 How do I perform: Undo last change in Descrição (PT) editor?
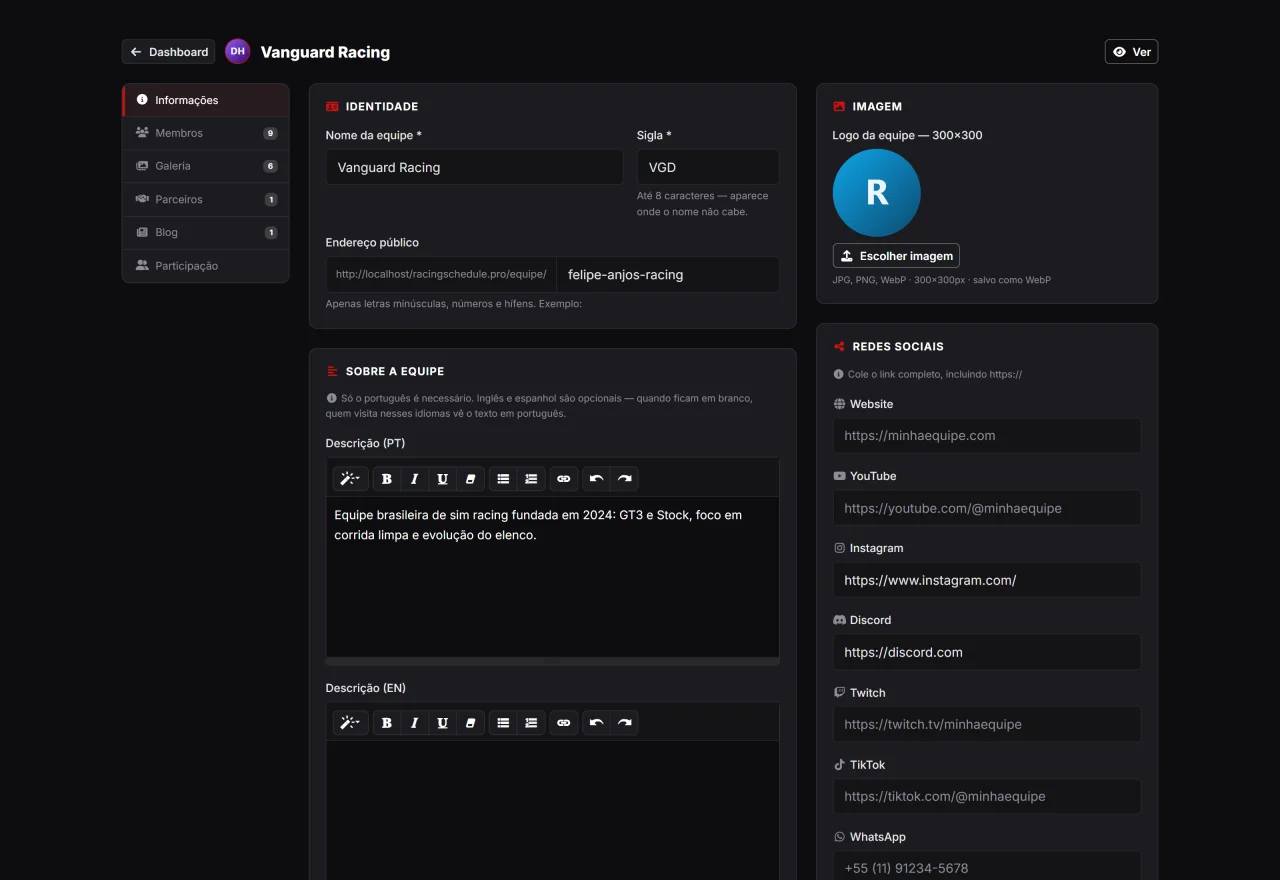coord(596,479)
